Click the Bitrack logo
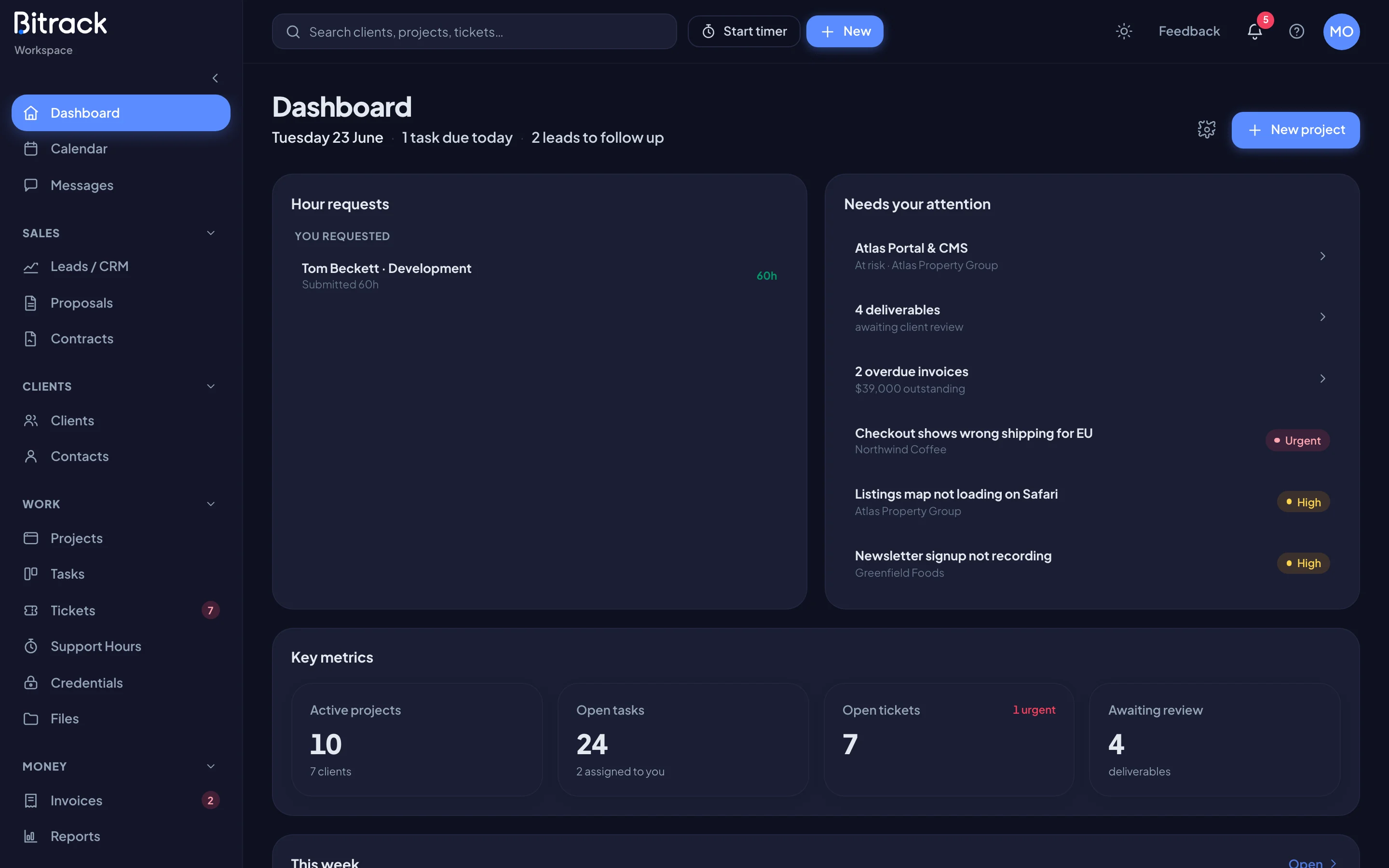Screen dimensions: 1389x868 tap(60, 24)
